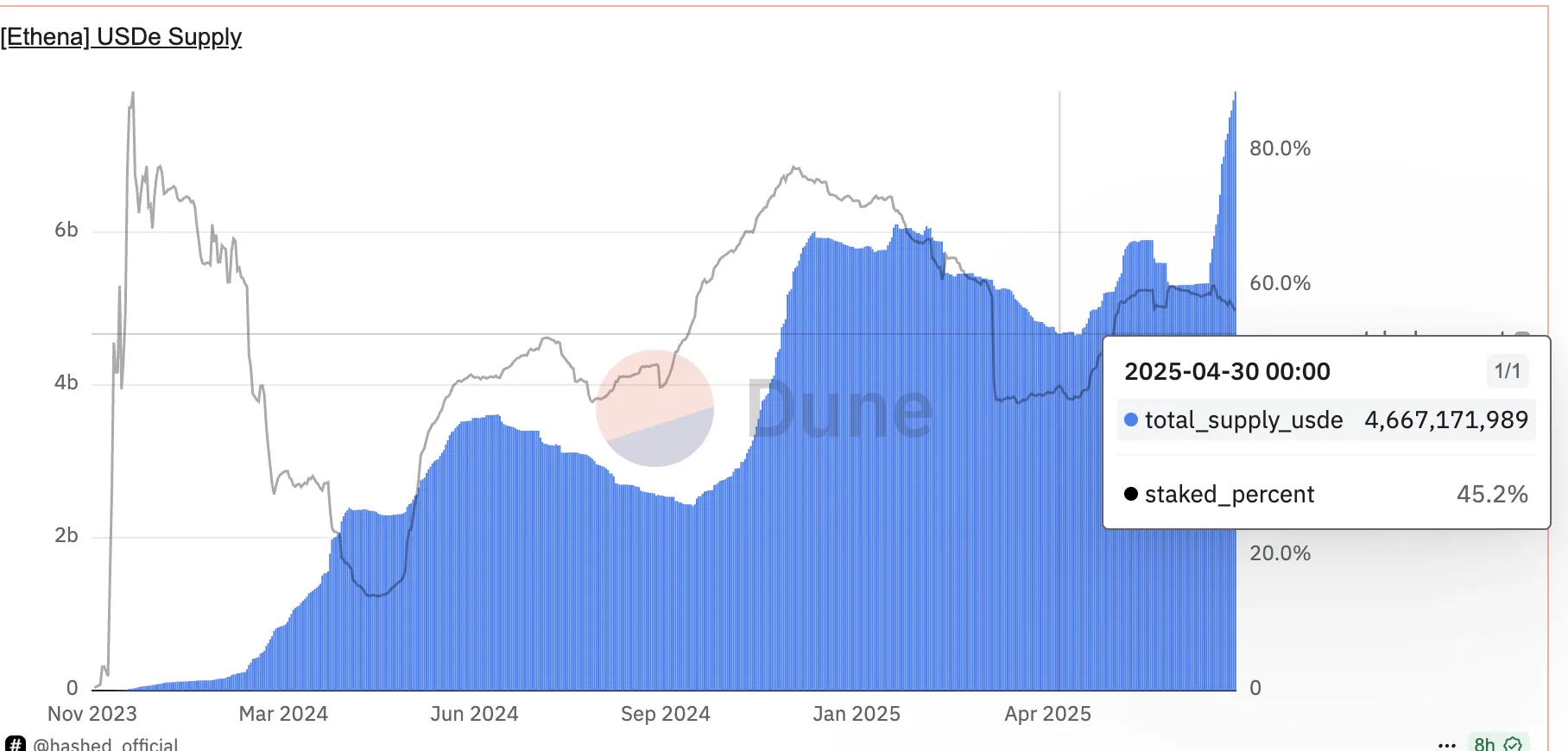Click the Sep 2024 x-axis label
The height and width of the screenshot is (751, 1568).
666,714
